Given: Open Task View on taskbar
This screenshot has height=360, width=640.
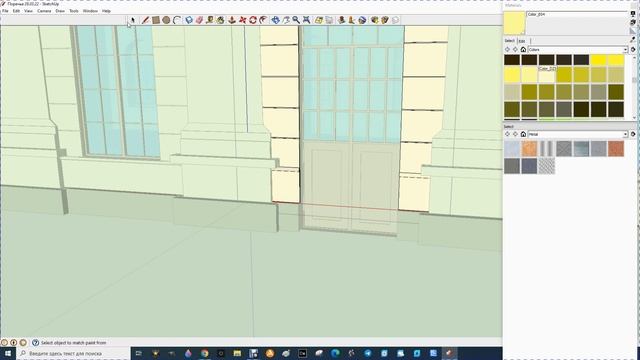Looking at the screenshot, I should click(x=139, y=353).
